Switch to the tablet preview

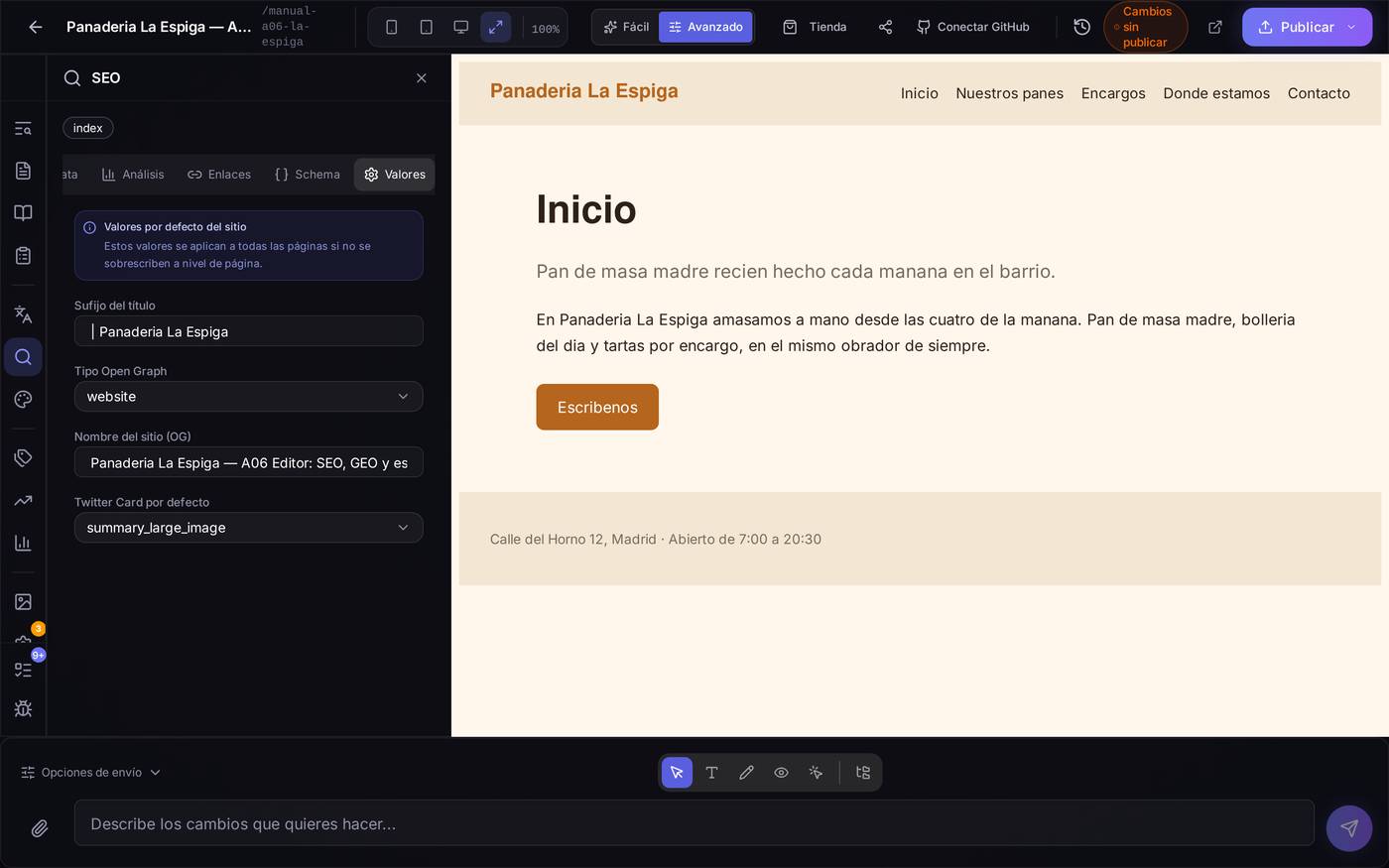427,27
